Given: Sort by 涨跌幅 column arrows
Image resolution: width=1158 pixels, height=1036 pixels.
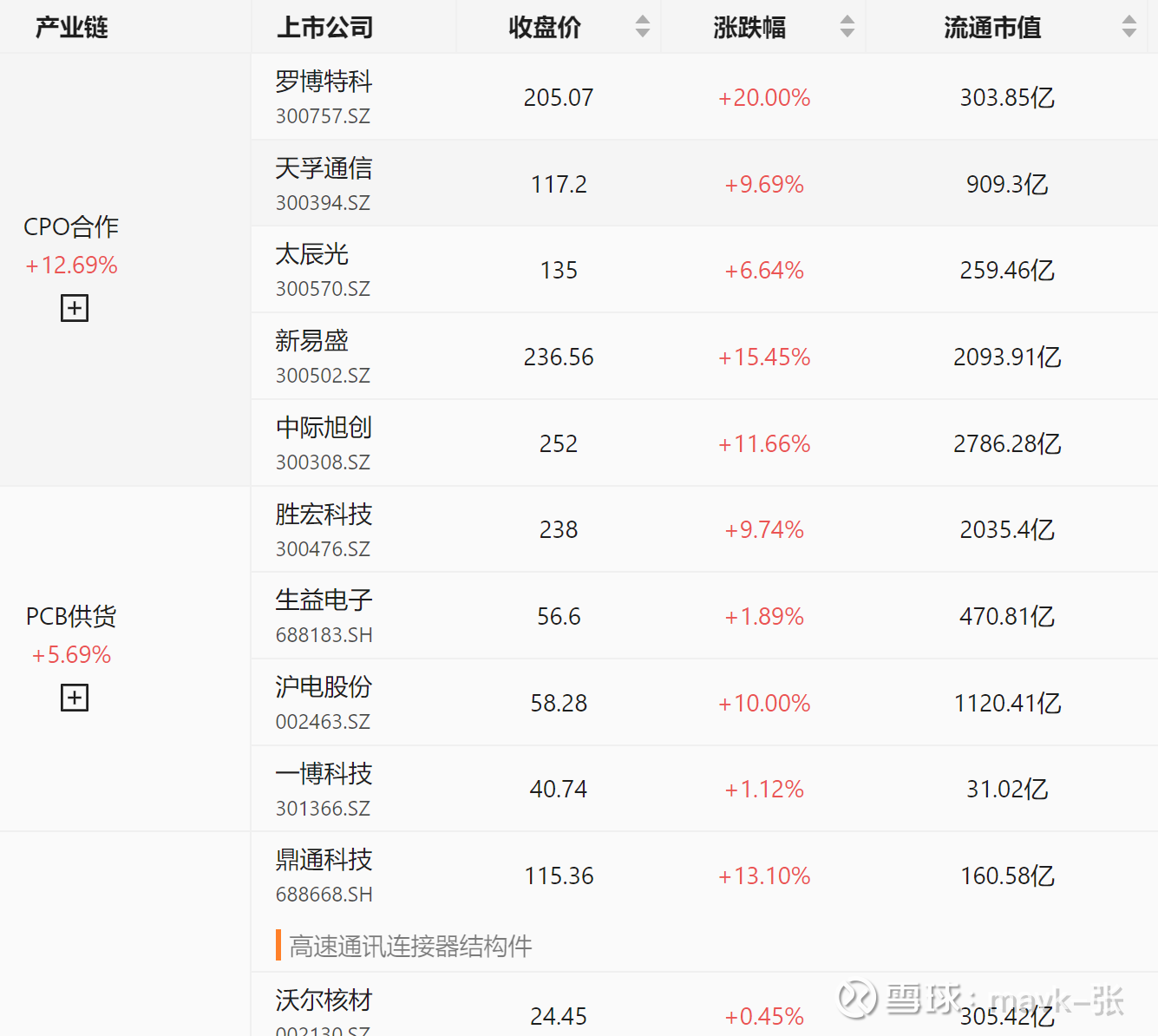Looking at the screenshot, I should click(x=847, y=27).
